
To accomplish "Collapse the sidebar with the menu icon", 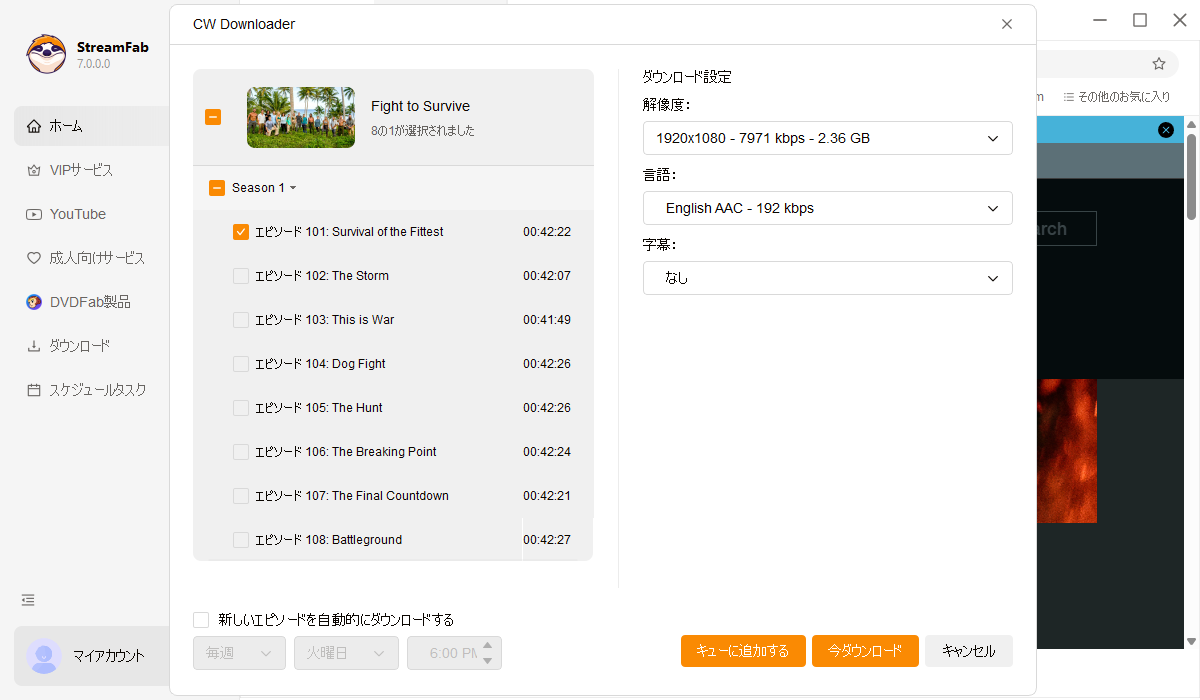I will click(x=28, y=600).
